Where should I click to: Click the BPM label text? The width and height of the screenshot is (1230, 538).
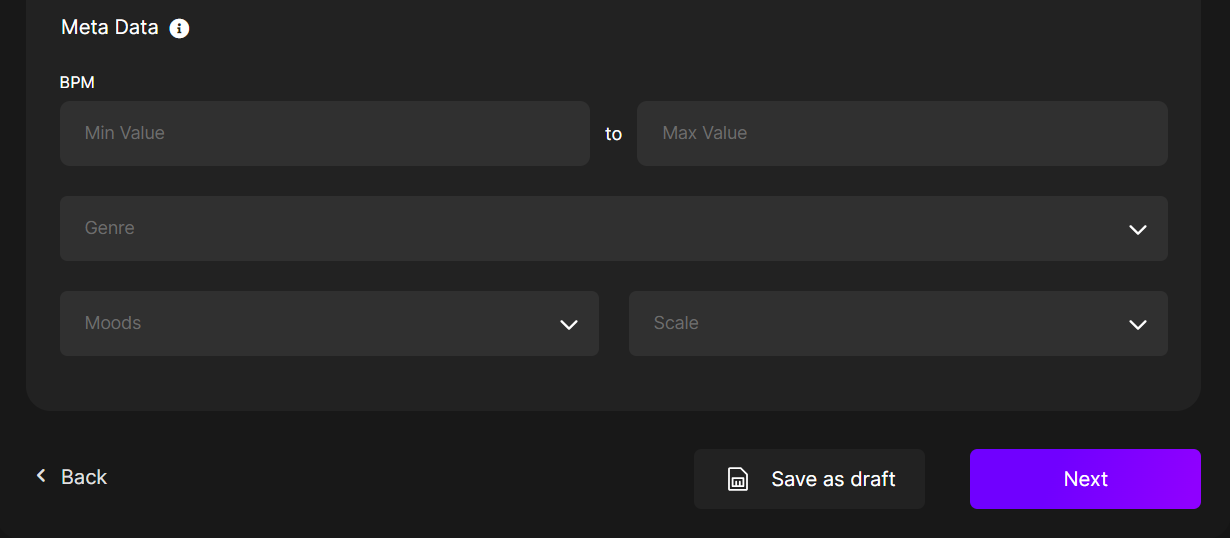tap(77, 82)
